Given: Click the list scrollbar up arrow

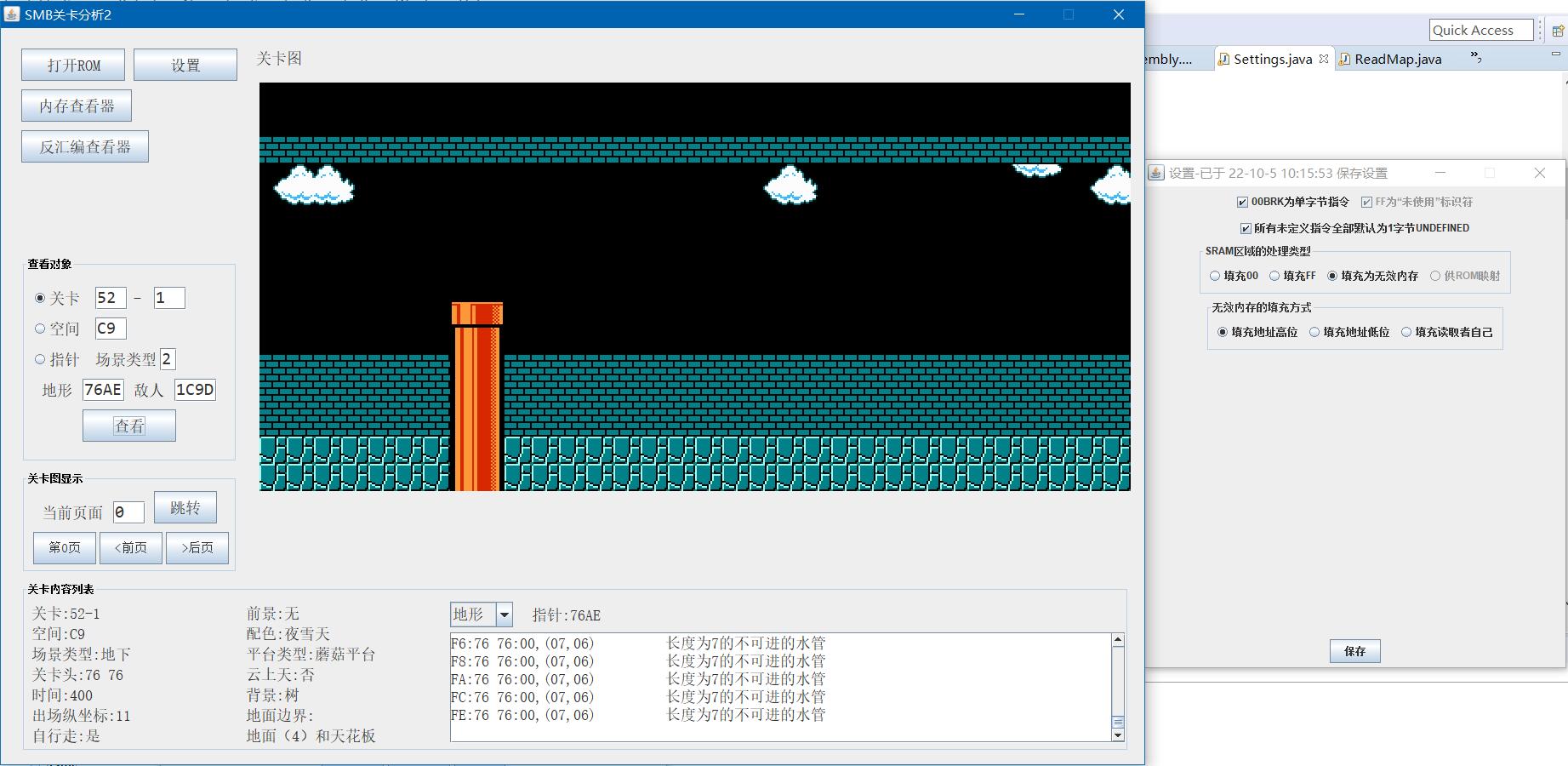Looking at the screenshot, I should pyautogui.click(x=1118, y=640).
